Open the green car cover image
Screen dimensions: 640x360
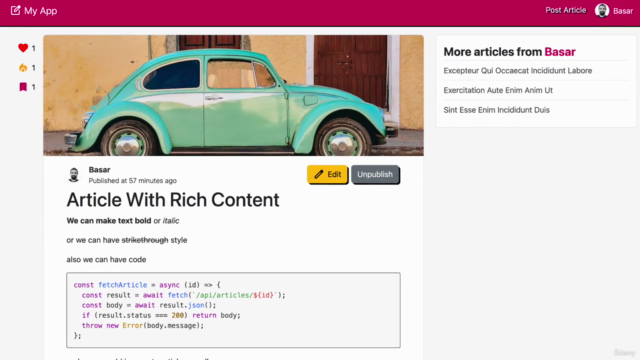point(233,95)
